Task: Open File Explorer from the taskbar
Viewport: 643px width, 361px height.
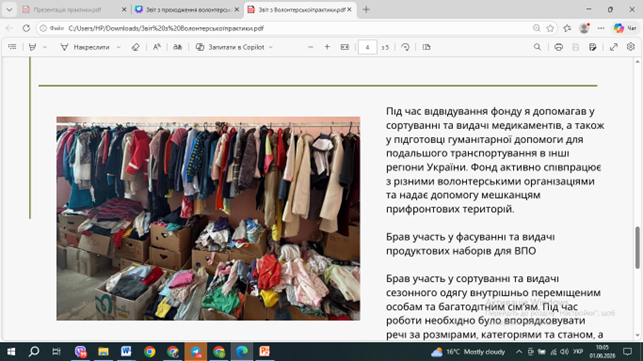Action: click(103, 352)
